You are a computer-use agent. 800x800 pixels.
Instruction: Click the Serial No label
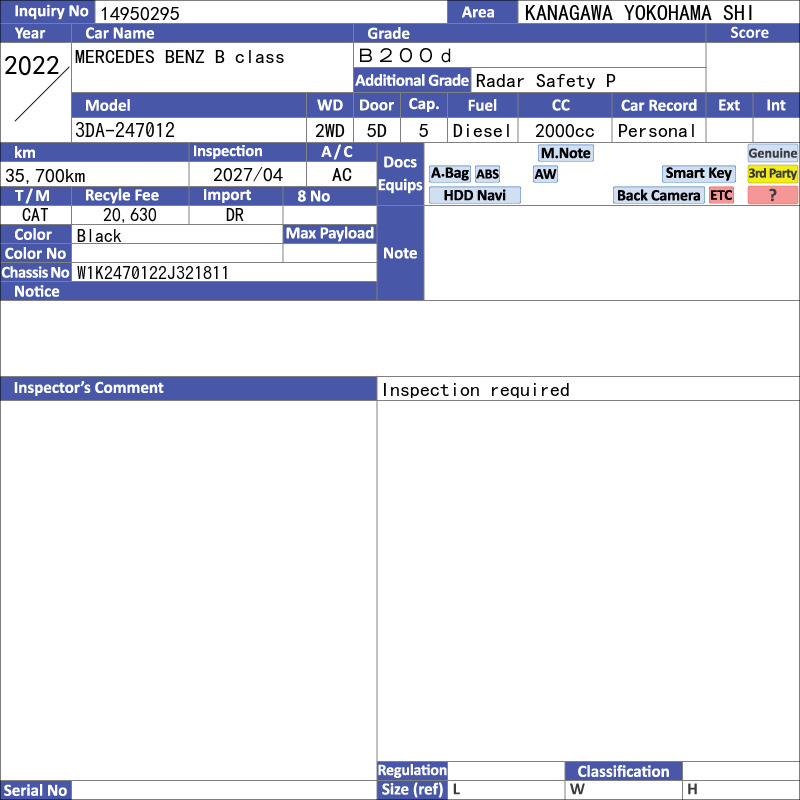click(x=36, y=790)
